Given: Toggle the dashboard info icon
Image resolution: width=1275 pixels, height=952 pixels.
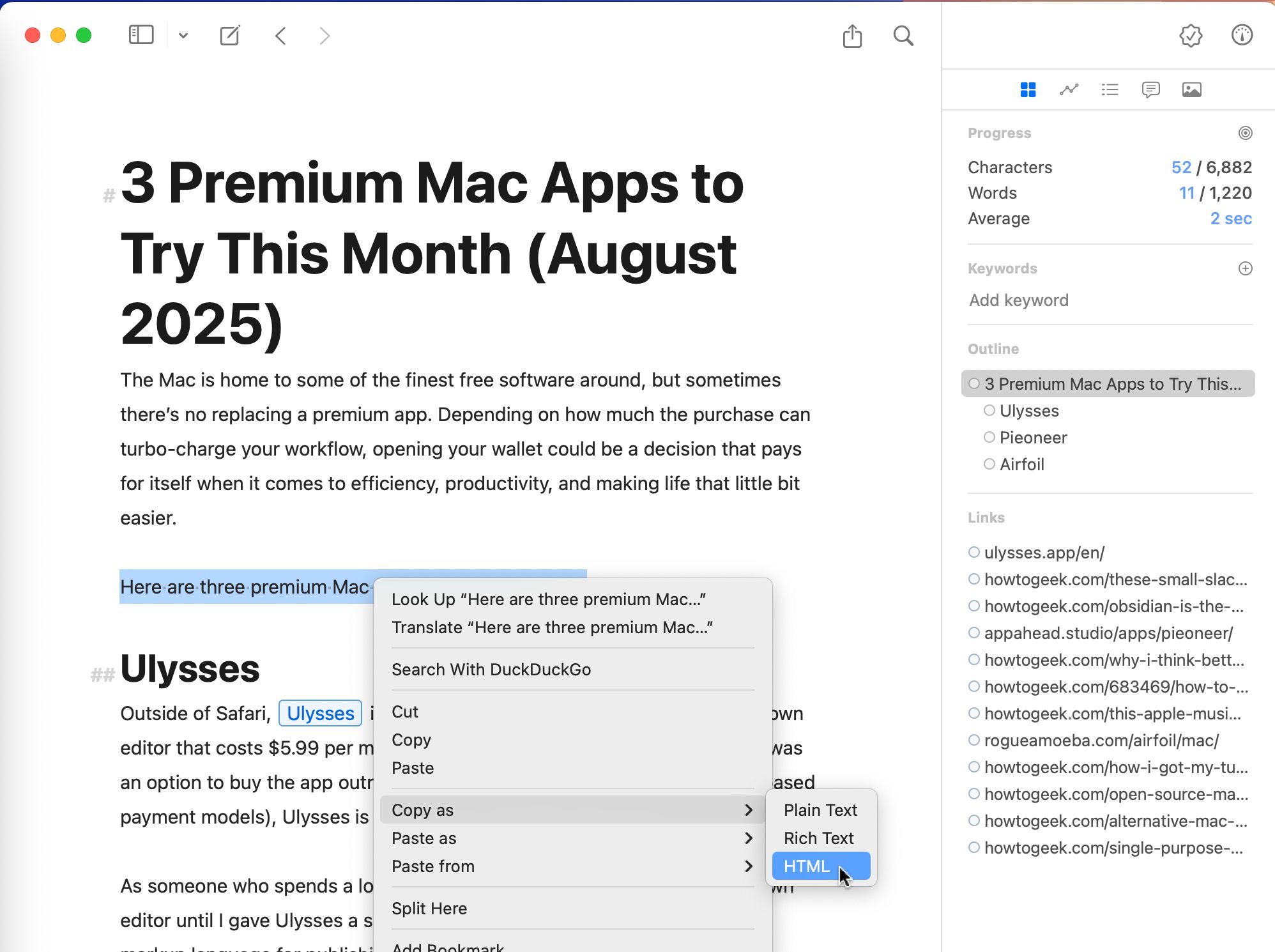Looking at the screenshot, I should pyautogui.click(x=1242, y=36).
